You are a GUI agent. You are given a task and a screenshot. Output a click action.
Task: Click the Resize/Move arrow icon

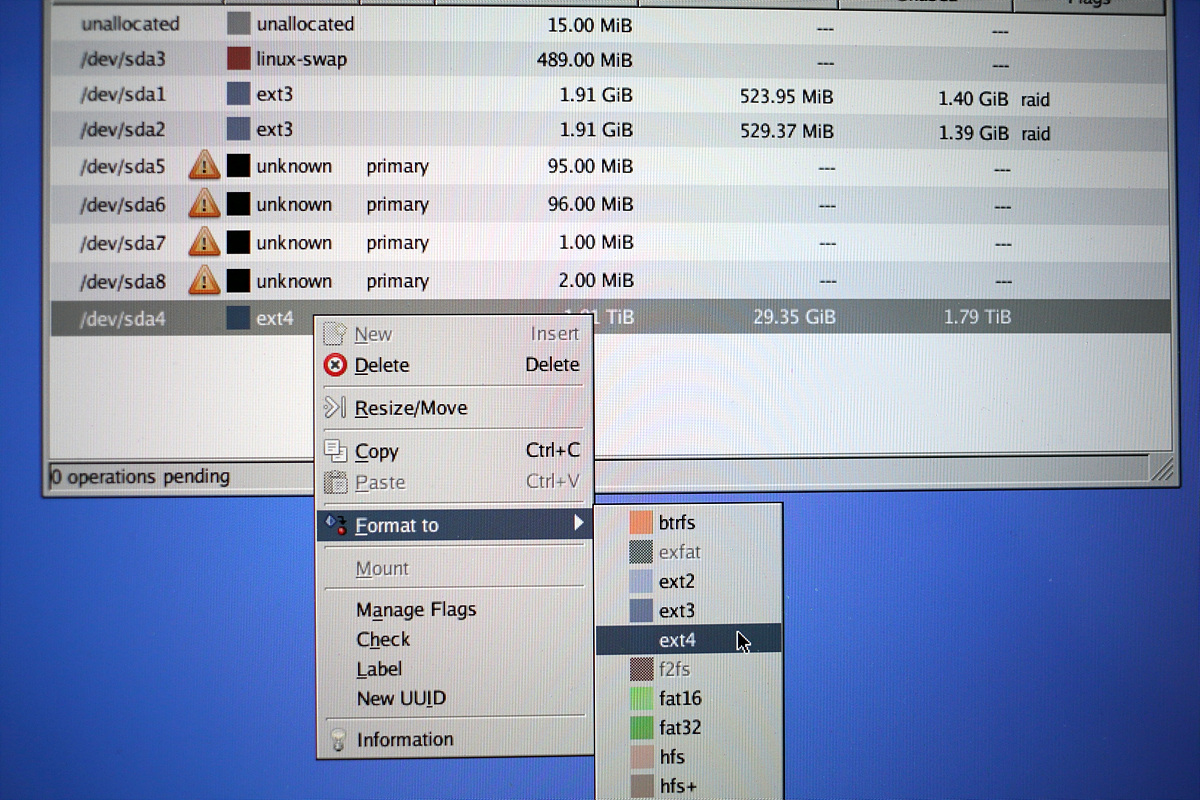pyautogui.click(x=335, y=408)
